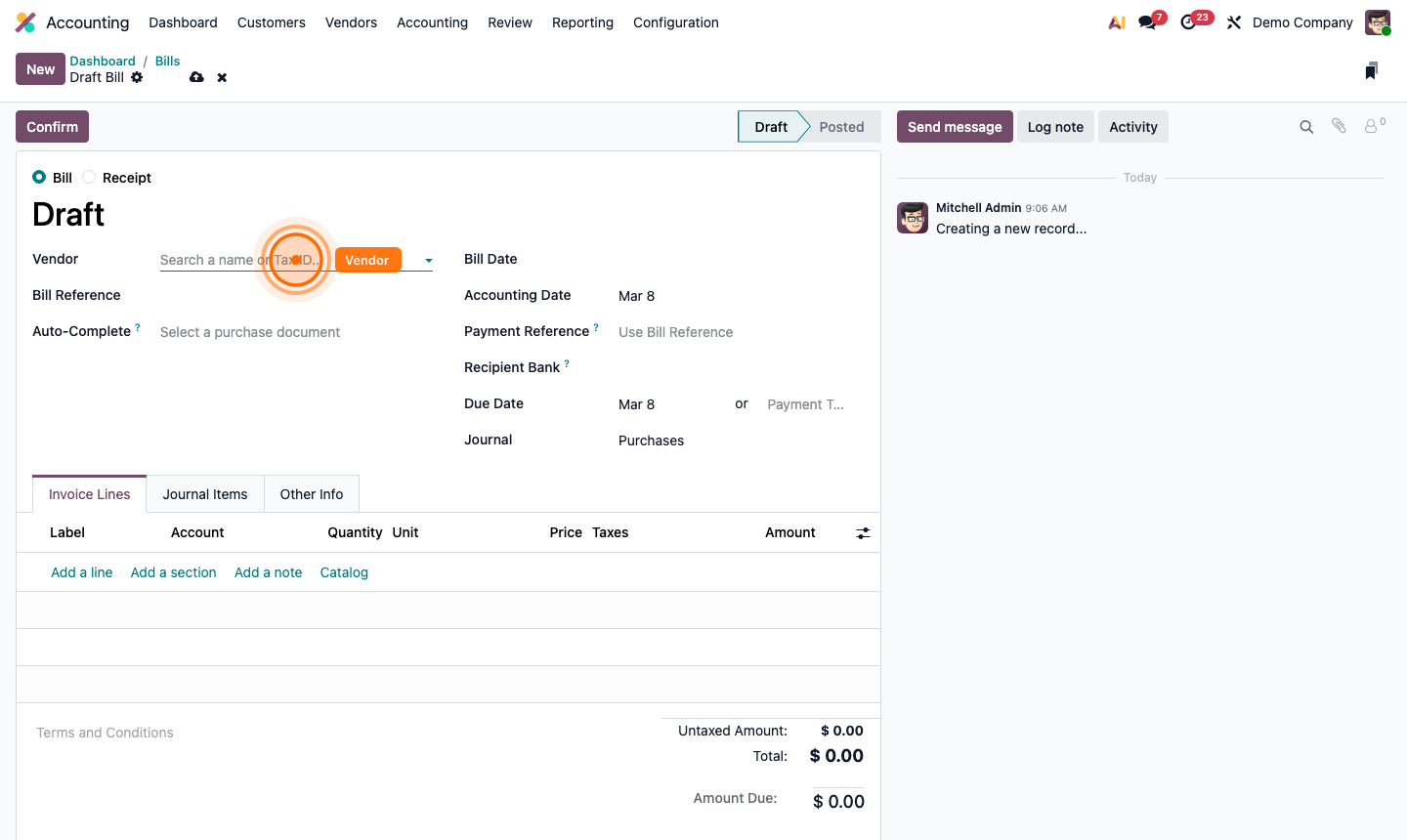Select the Receipt radio button
The height and width of the screenshot is (840, 1407).
coord(89,177)
